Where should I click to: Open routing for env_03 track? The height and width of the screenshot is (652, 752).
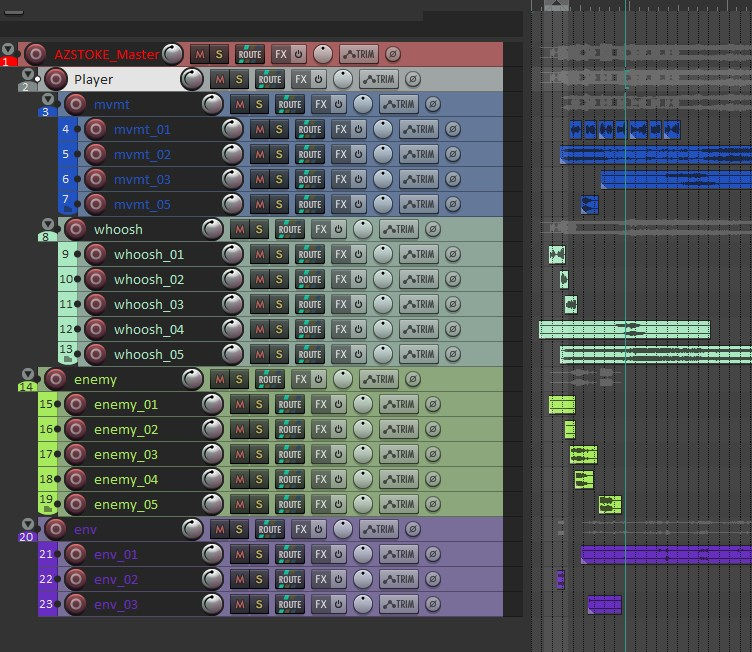[290, 605]
